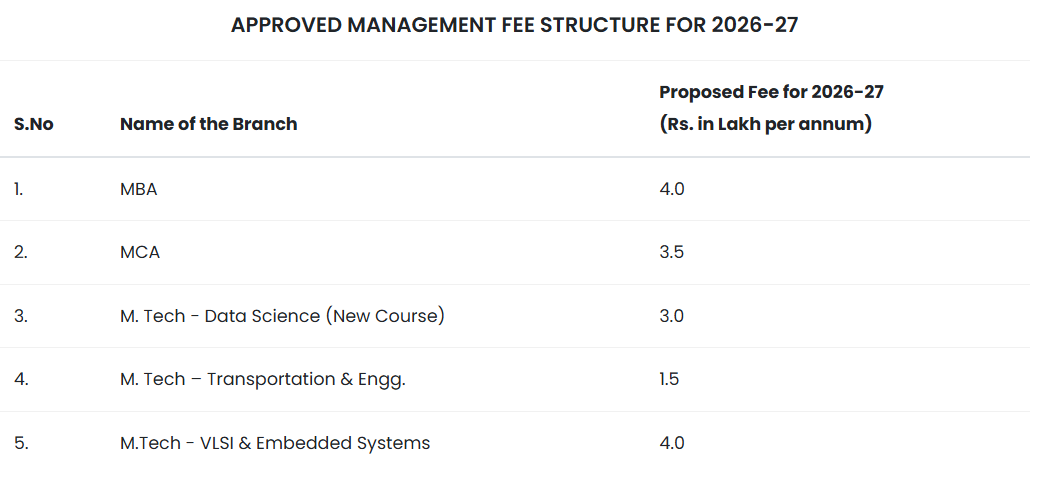Select the MCA branch name
This screenshot has height=483, width=1043.
tap(139, 252)
